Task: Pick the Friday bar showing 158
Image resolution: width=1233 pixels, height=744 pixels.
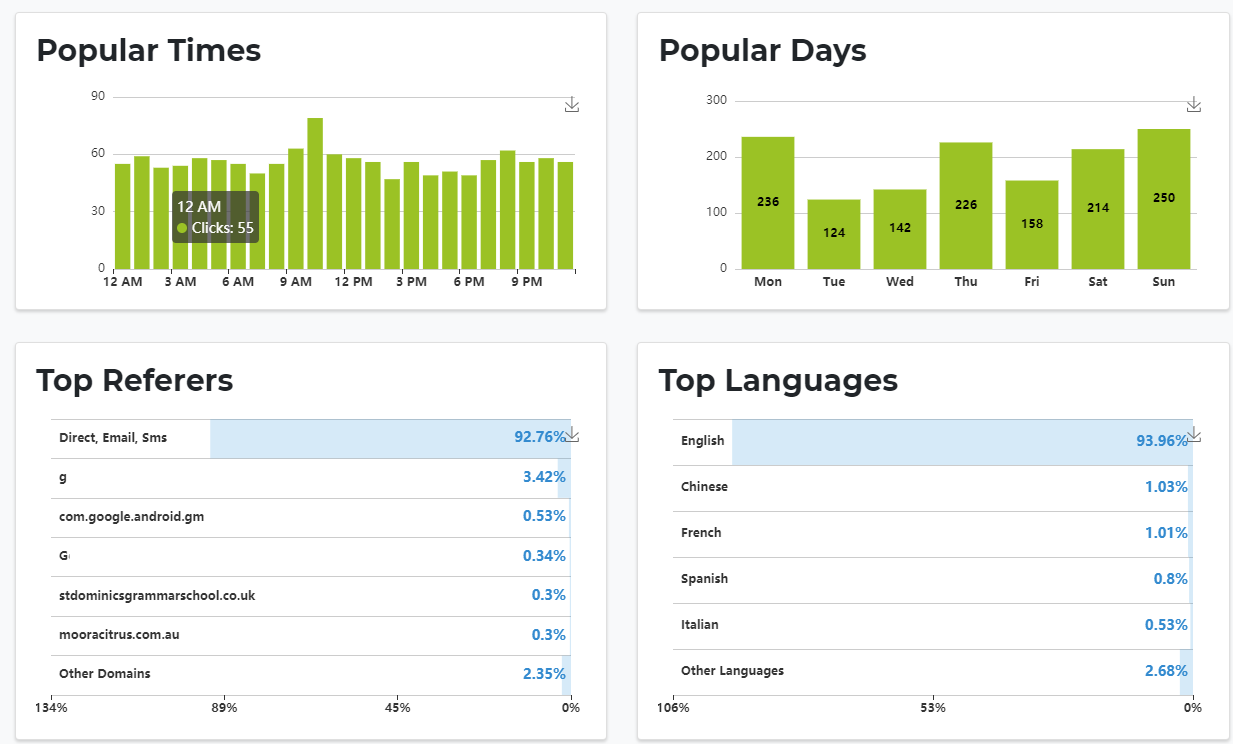Action: coord(1032,225)
